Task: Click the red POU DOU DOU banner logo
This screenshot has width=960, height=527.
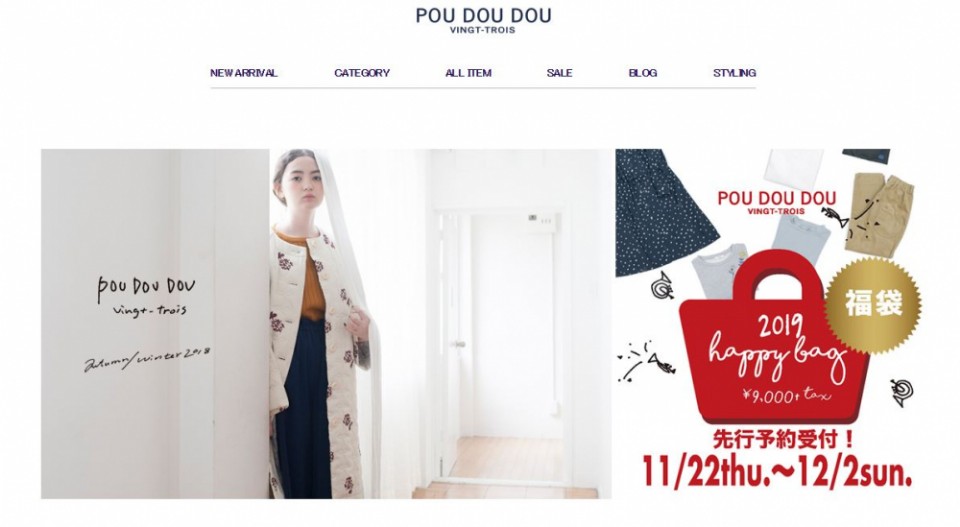Action: click(776, 203)
